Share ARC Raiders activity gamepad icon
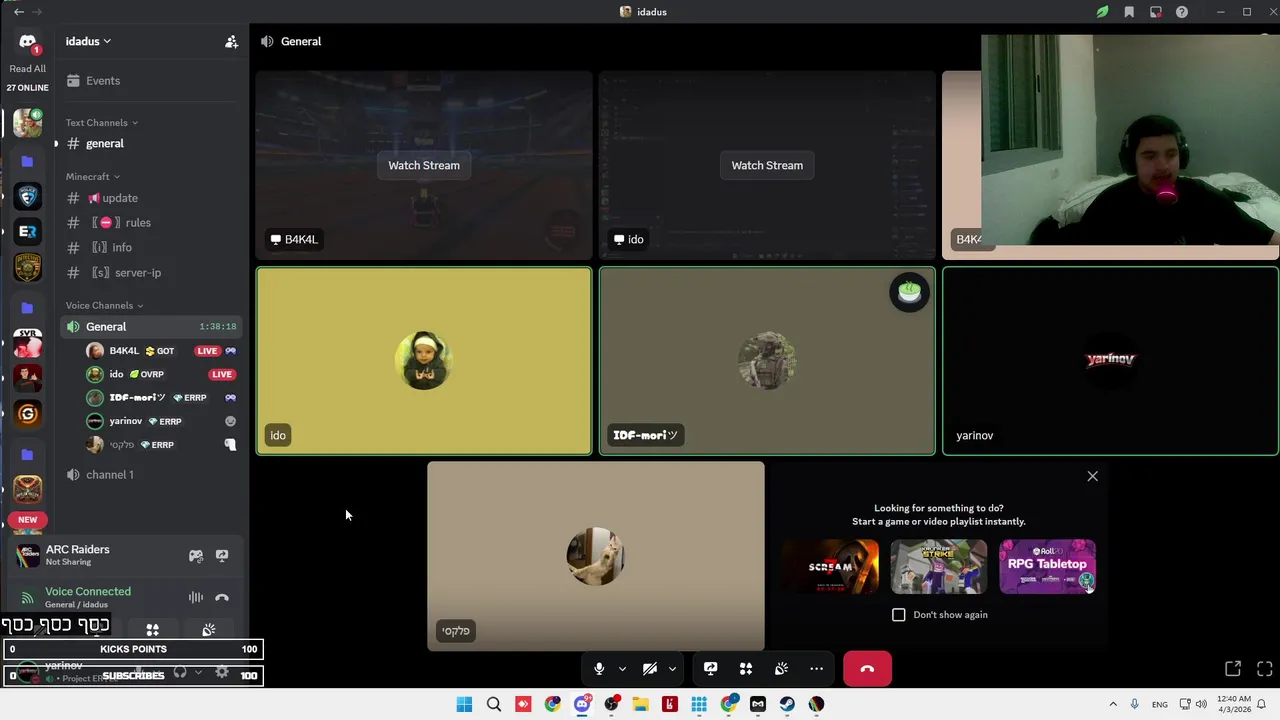 (196, 556)
